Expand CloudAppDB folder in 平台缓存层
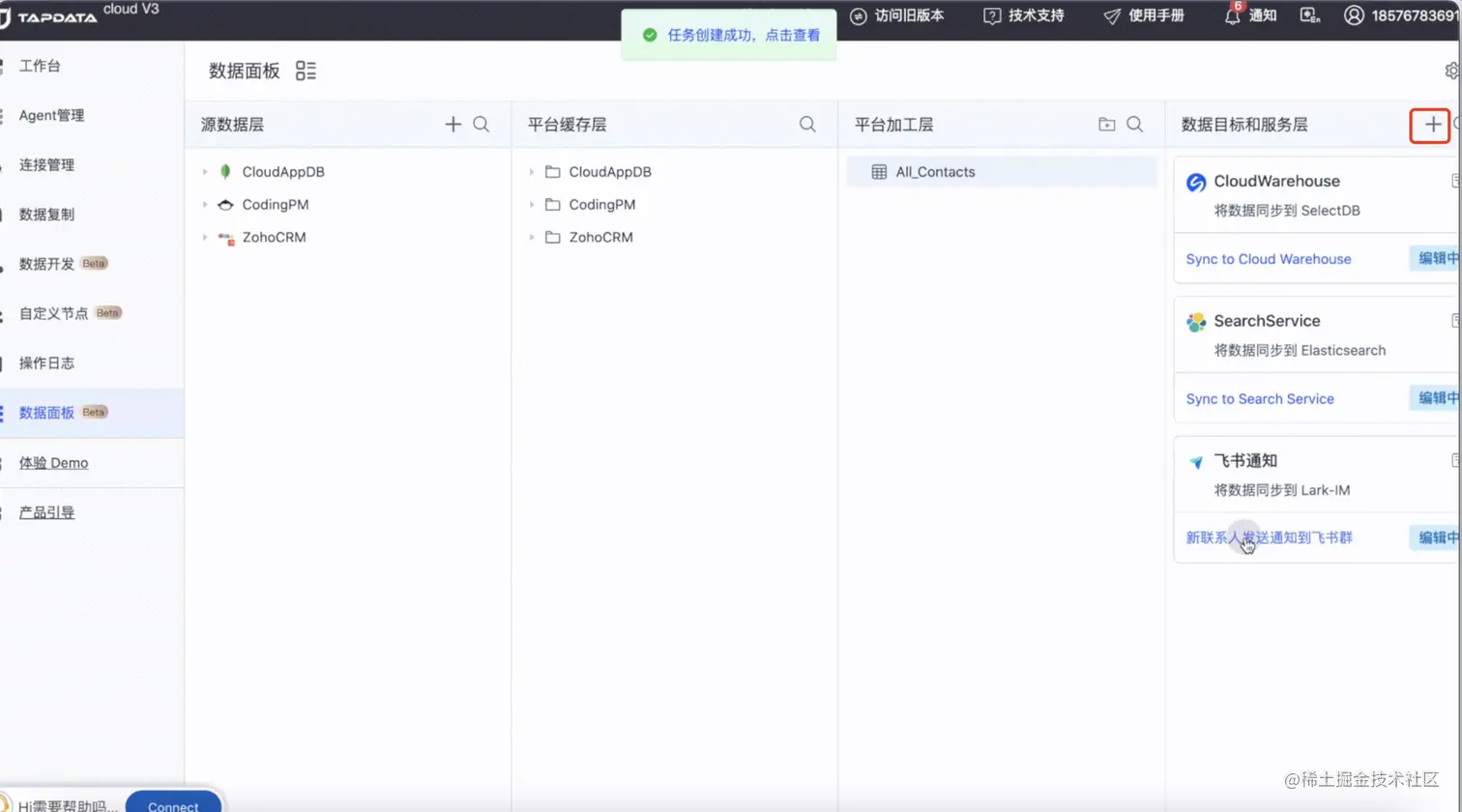This screenshot has height=812, width=1462. point(532,172)
